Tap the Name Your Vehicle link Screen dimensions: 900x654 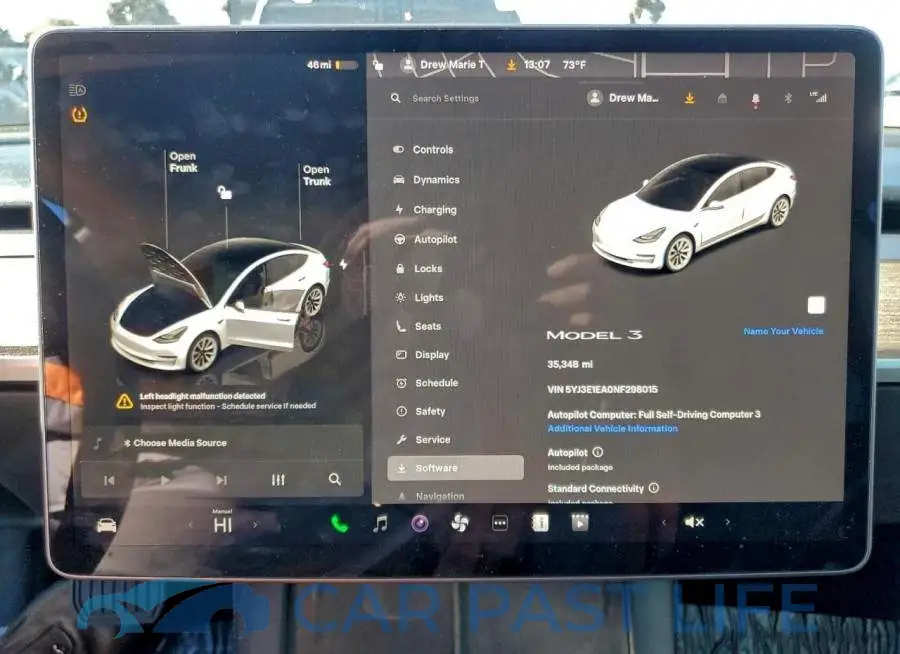783,331
